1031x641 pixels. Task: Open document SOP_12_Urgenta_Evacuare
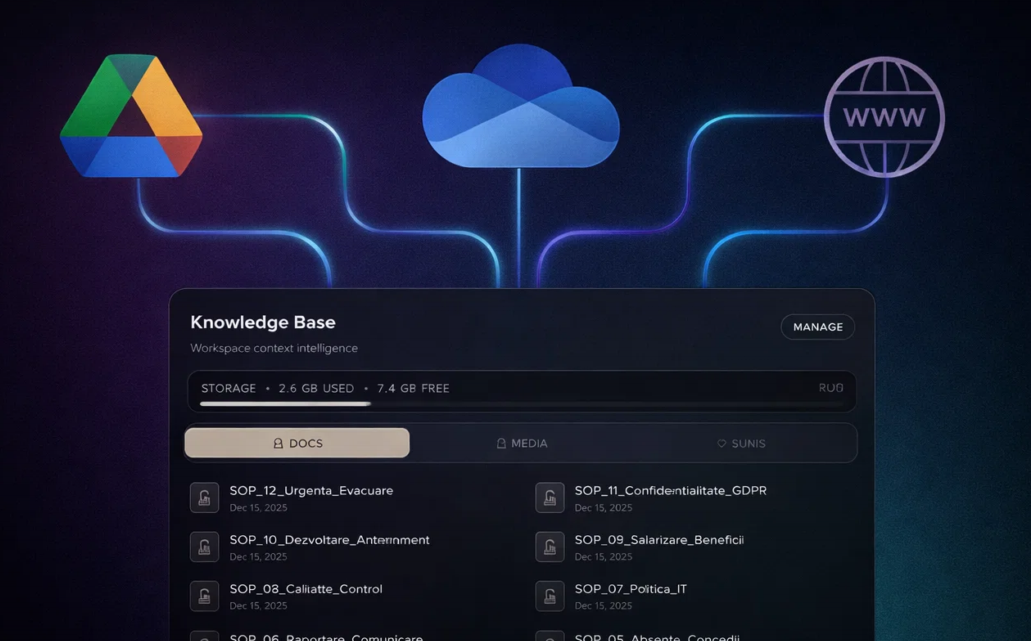pos(311,490)
